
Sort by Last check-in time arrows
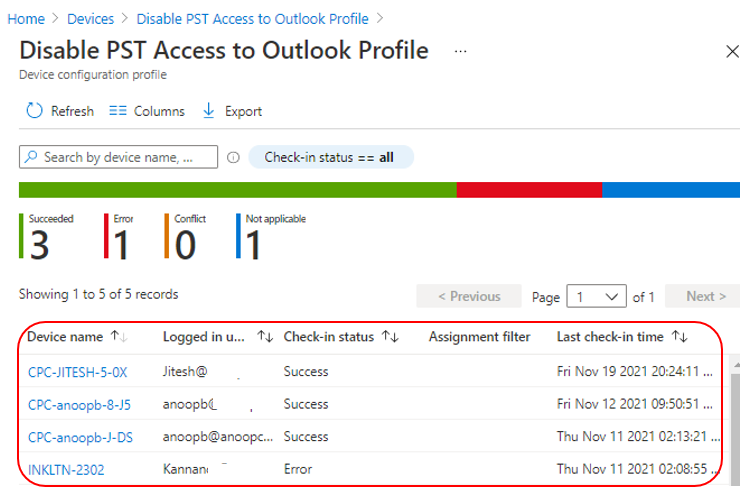pos(680,337)
